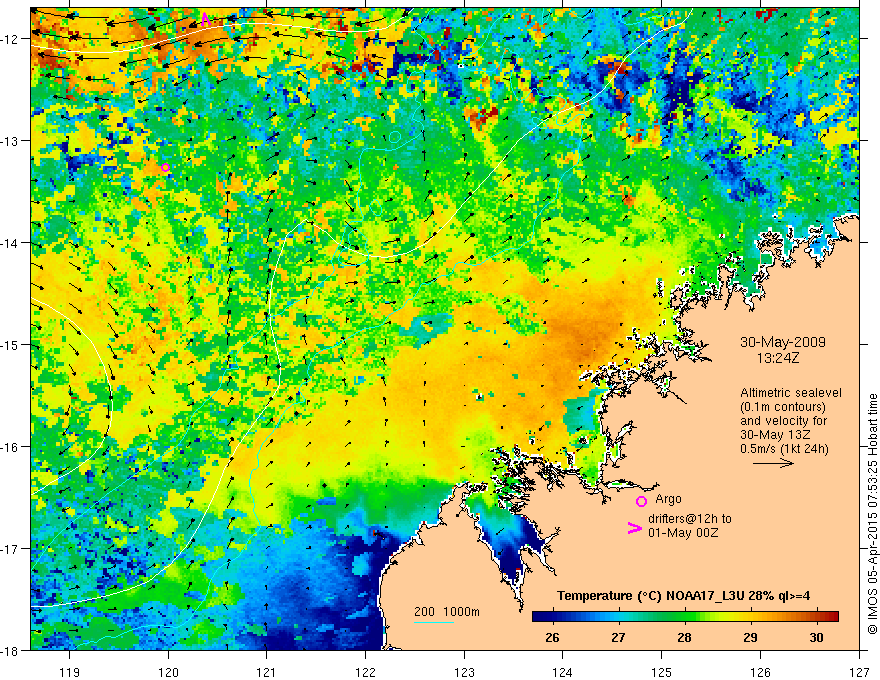This screenshot has width=880, height=680.
Task: Click the 0.5m/s velocity scale arrow
Action: point(773,463)
